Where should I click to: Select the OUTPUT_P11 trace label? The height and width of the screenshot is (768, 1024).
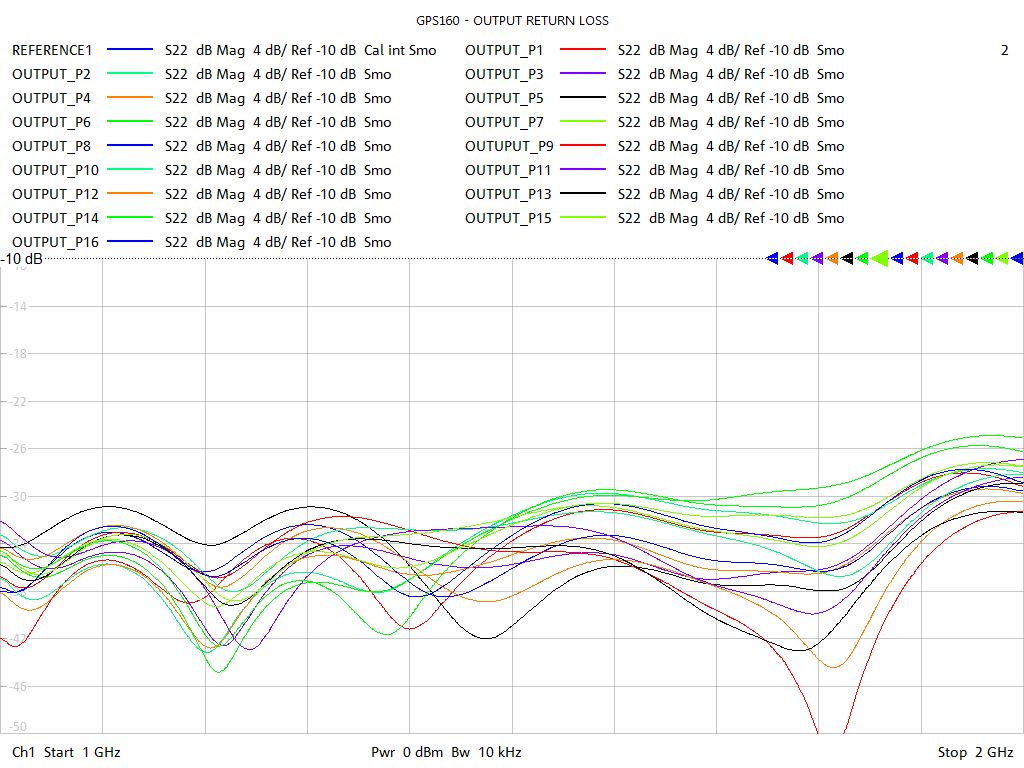click(x=508, y=170)
